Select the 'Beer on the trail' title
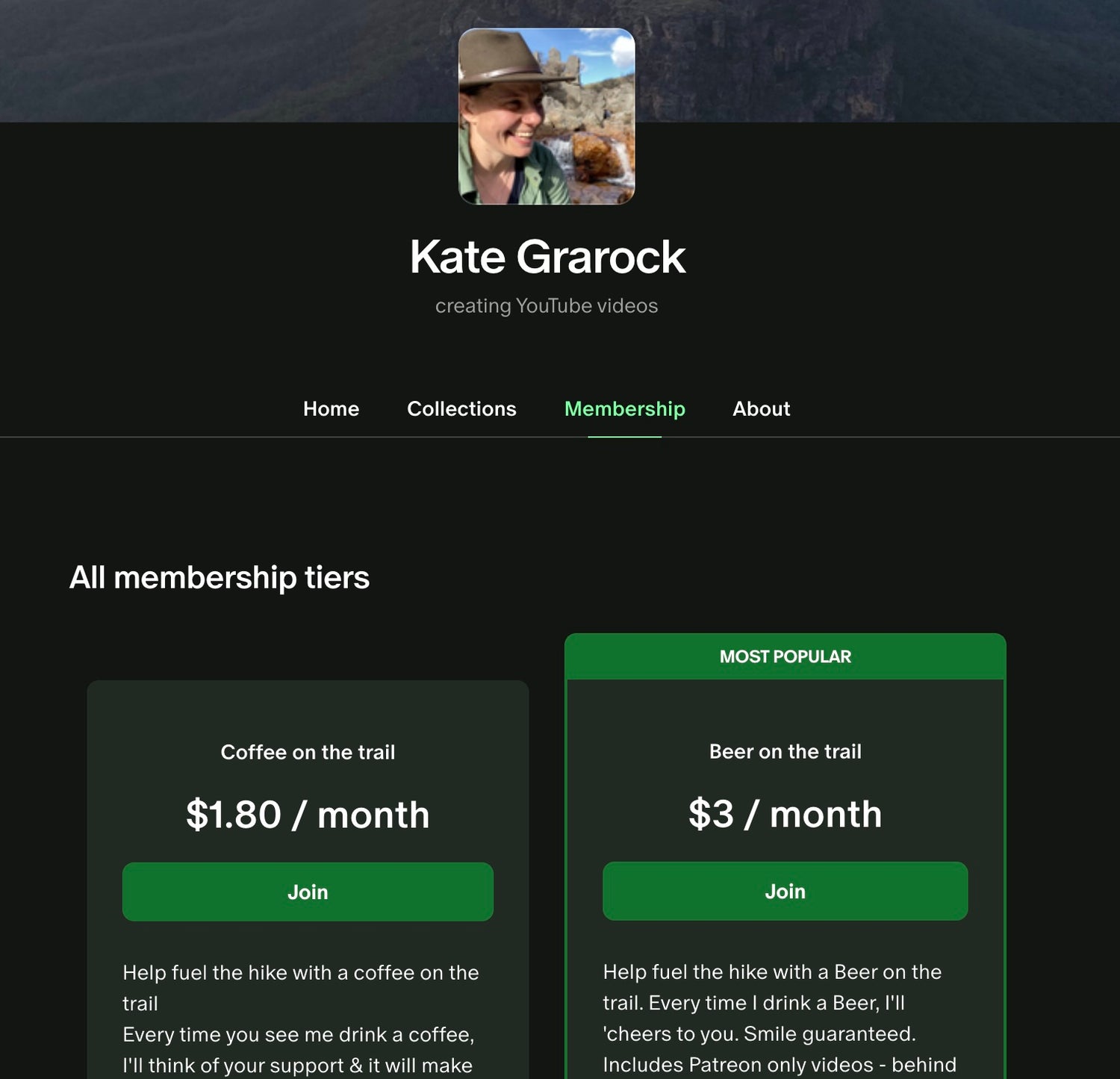 [x=785, y=751]
